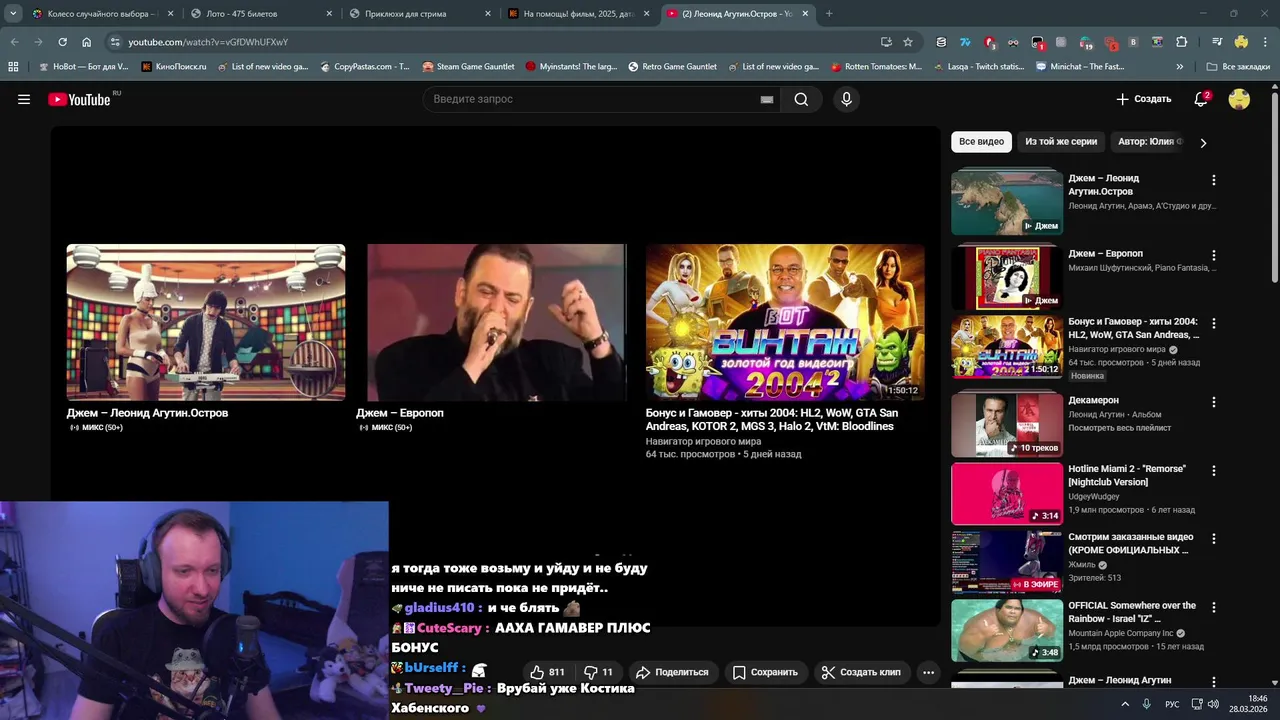
Task: Click the Создать create button
Action: click(x=1143, y=99)
